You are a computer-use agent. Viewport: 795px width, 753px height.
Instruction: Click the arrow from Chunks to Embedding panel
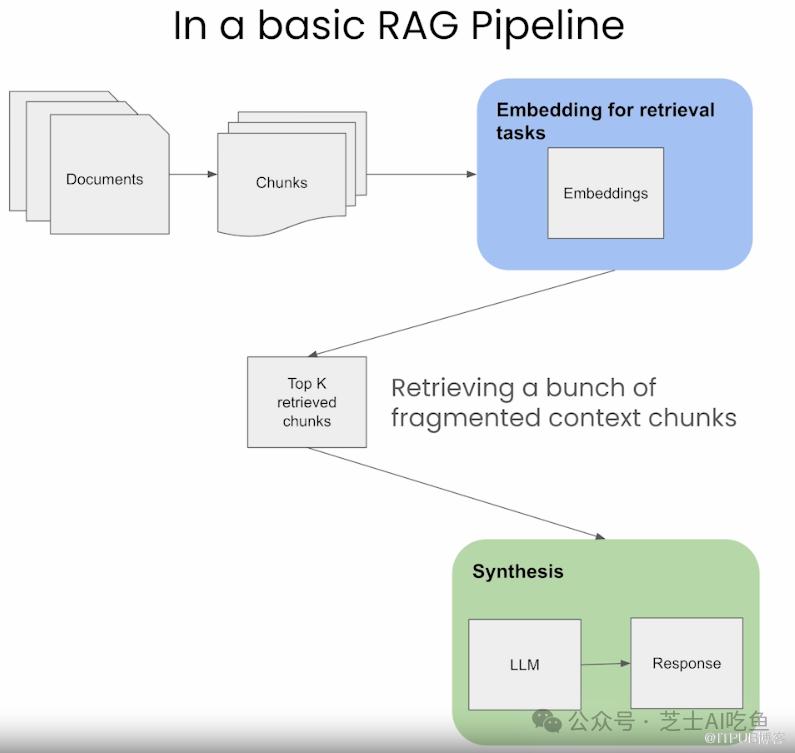[x=421, y=174]
